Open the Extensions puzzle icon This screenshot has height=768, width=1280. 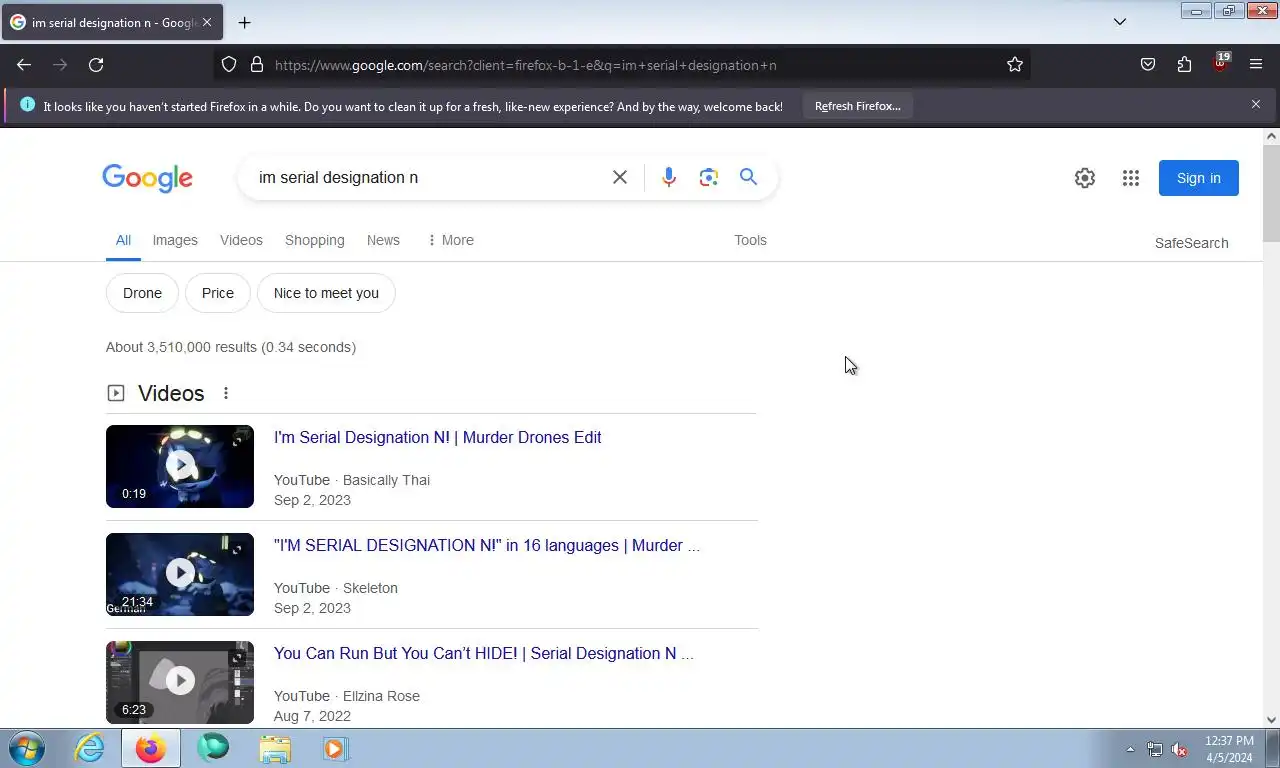point(1184,65)
